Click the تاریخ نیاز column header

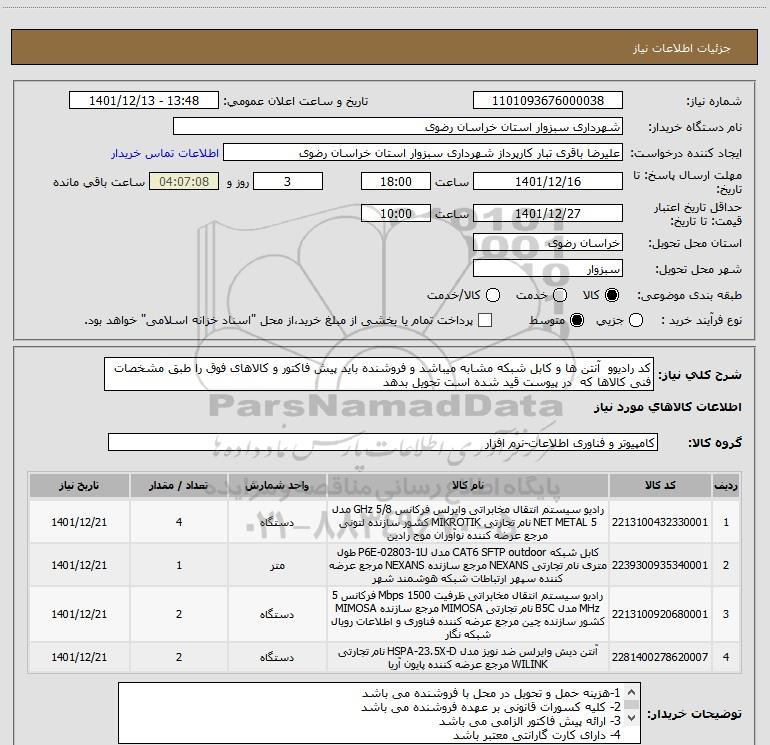[x=79, y=486]
